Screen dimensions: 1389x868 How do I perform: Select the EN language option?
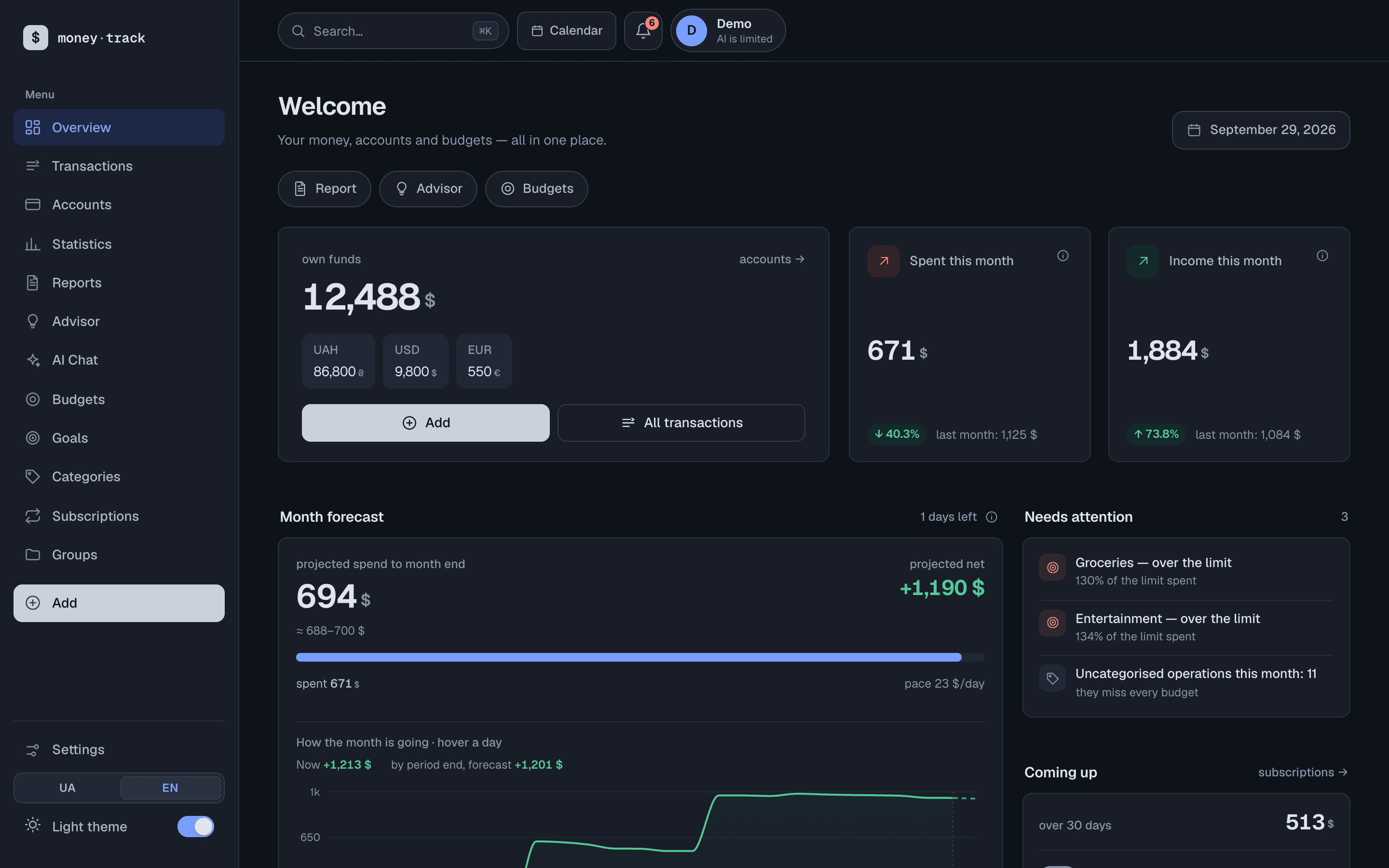coord(170,787)
